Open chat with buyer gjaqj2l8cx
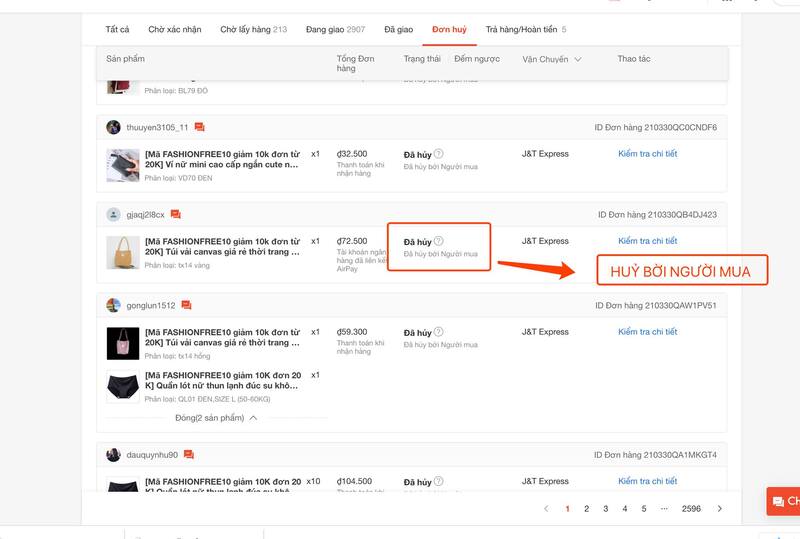This screenshot has width=800, height=539. point(176,215)
